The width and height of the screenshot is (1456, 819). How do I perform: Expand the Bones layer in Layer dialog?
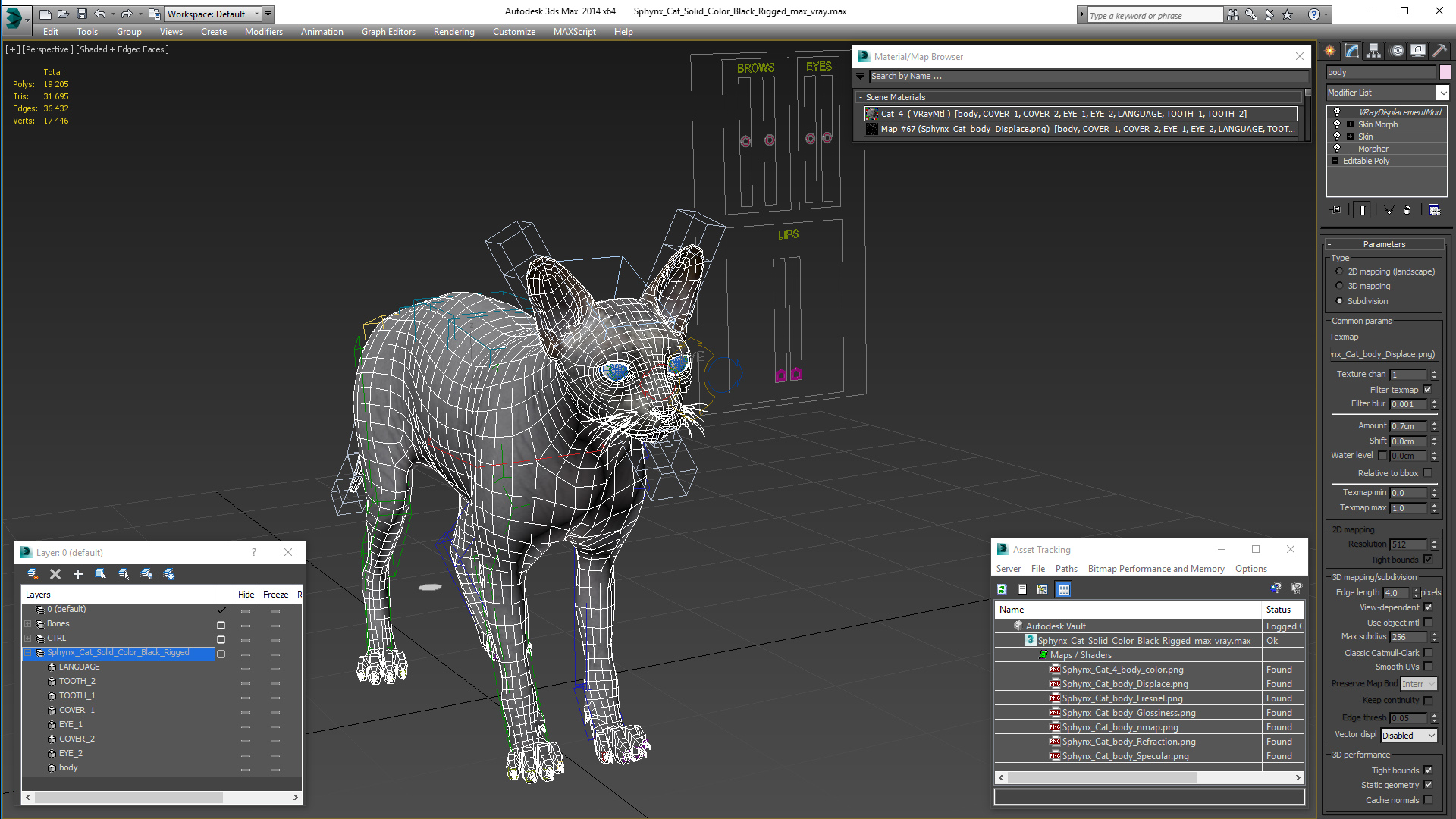[x=28, y=624]
